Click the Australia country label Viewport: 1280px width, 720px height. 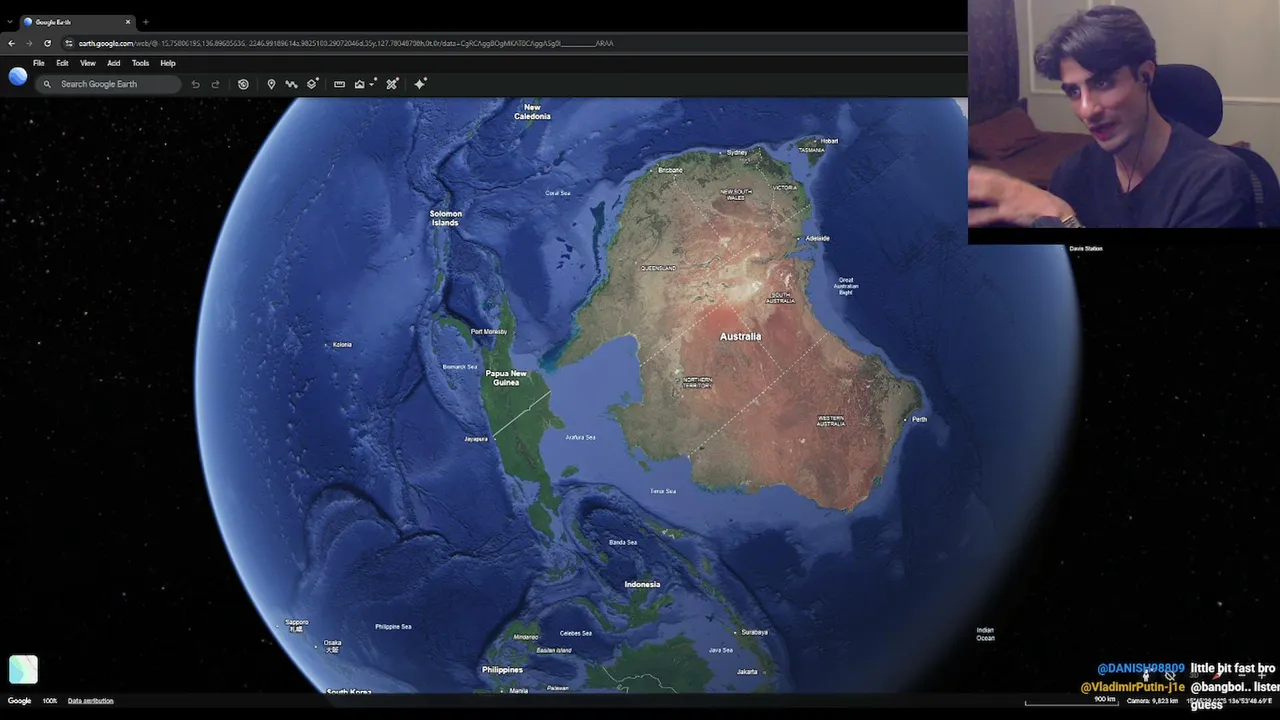pos(740,337)
